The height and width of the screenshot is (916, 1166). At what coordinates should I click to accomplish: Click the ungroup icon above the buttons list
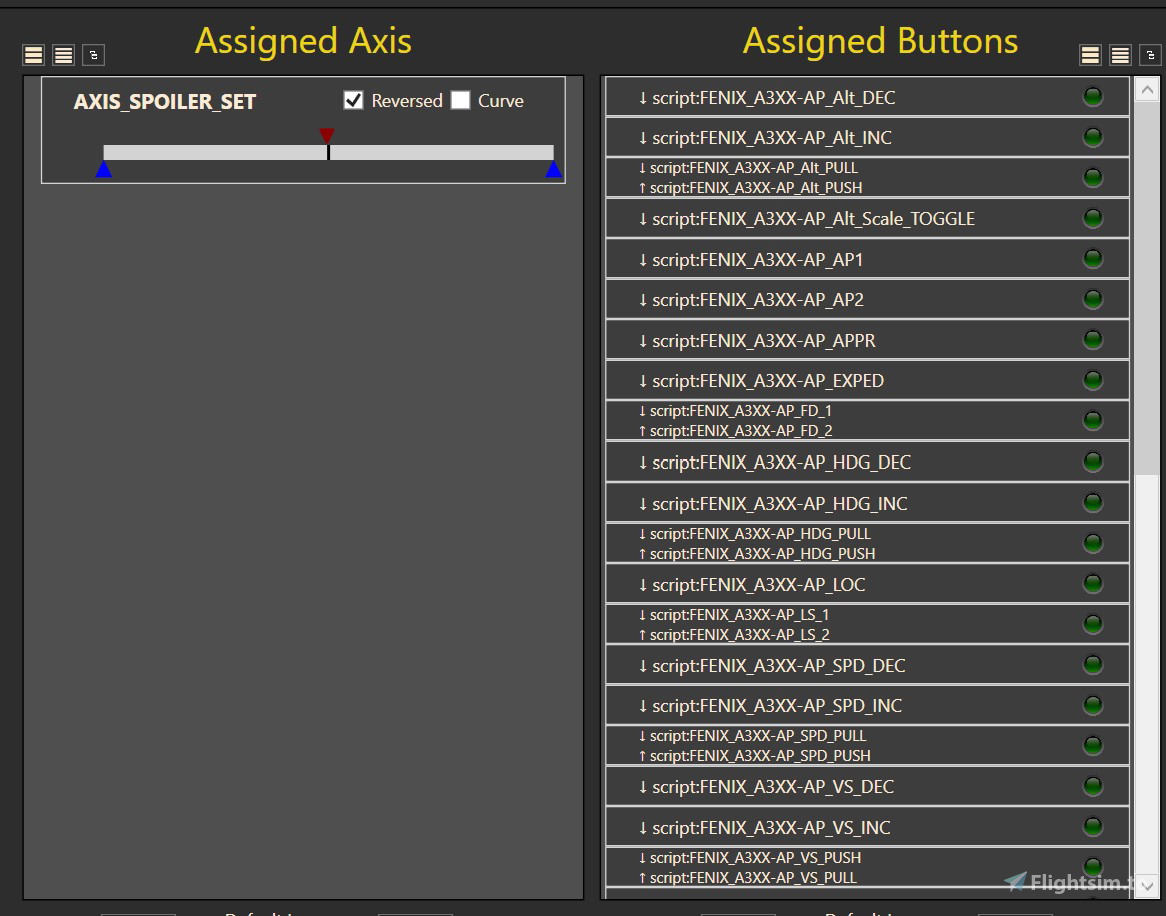[x=1148, y=55]
